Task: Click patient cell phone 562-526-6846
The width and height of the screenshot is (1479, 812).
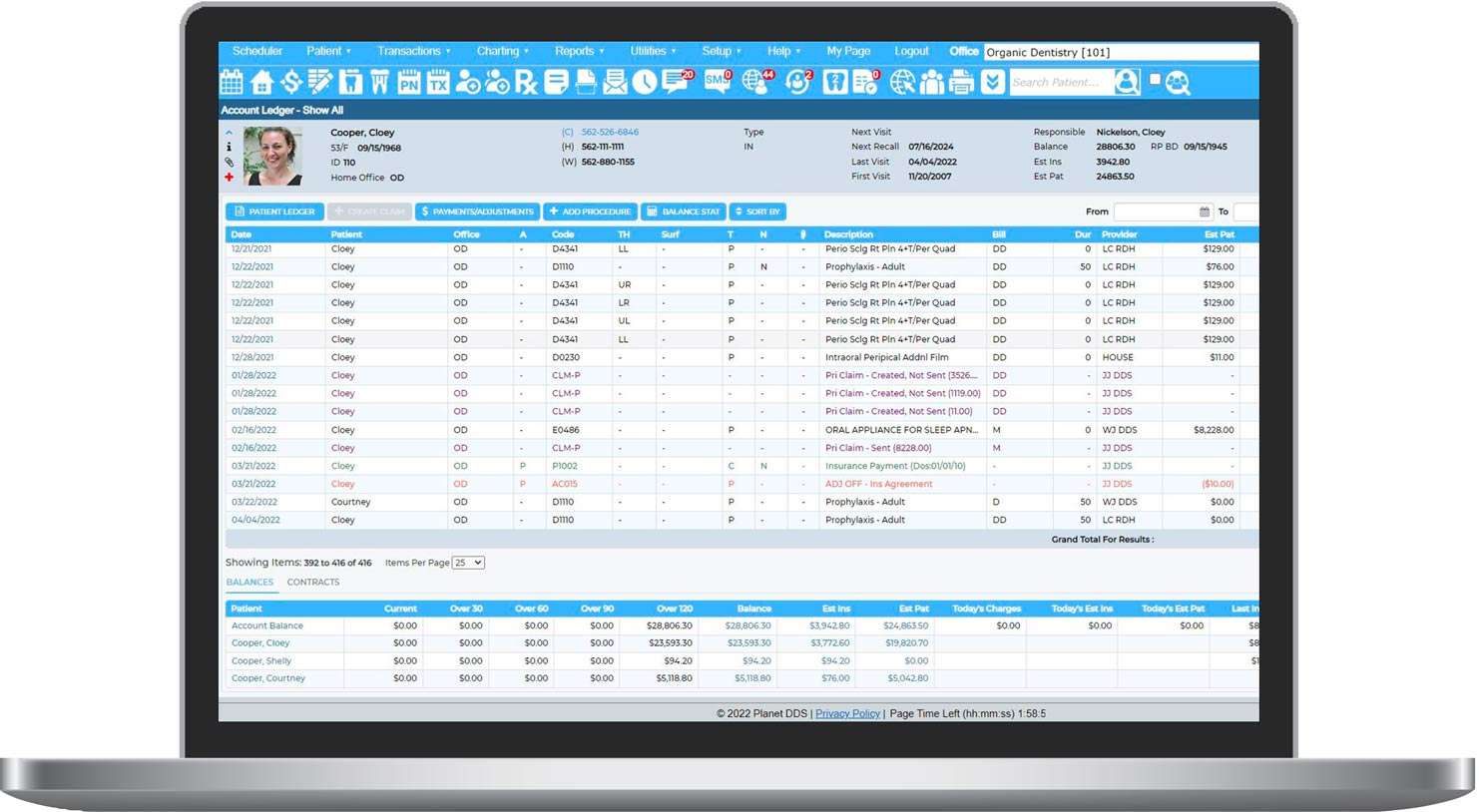Action: tap(610, 132)
